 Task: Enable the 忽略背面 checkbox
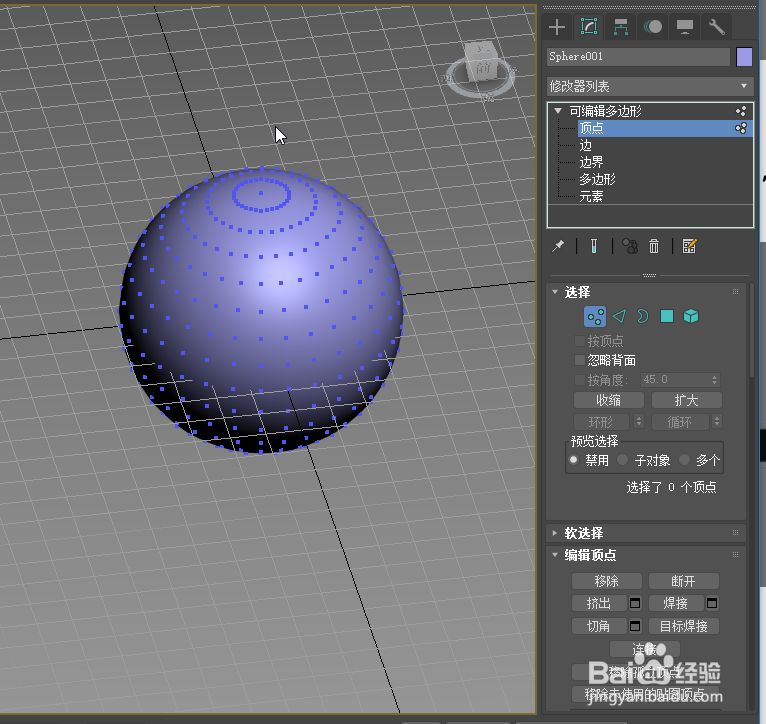coord(580,361)
